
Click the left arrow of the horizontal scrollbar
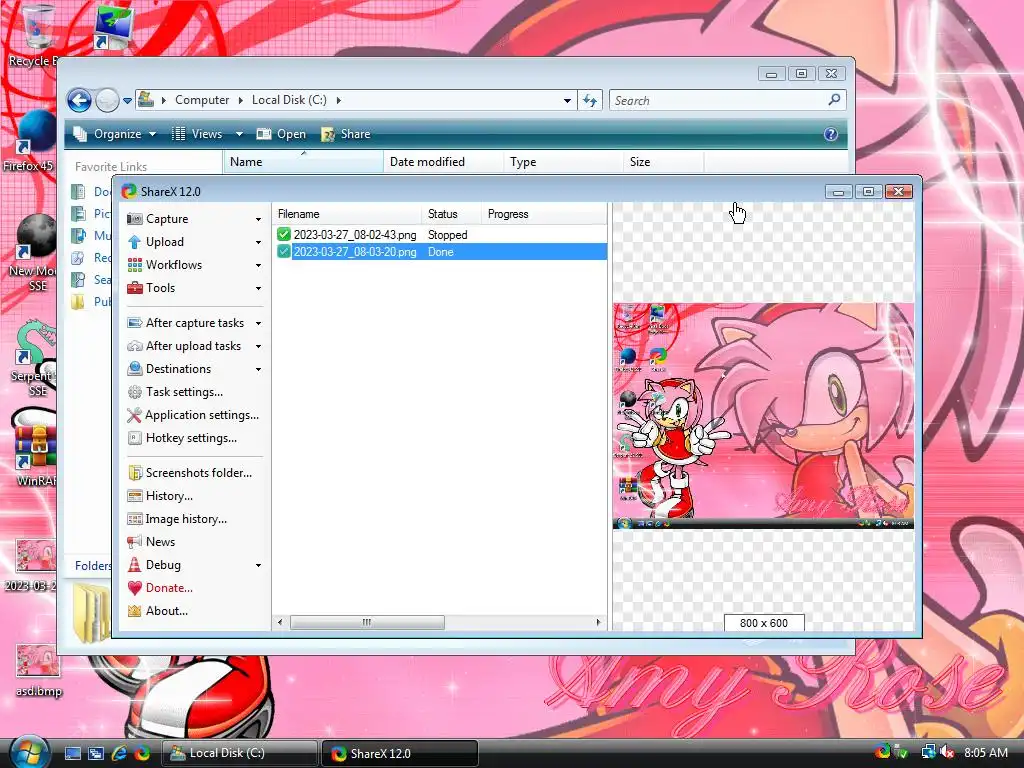(x=280, y=622)
